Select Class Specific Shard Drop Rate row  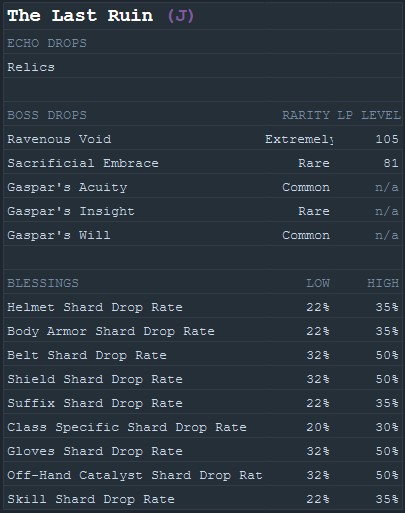pos(203,427)
